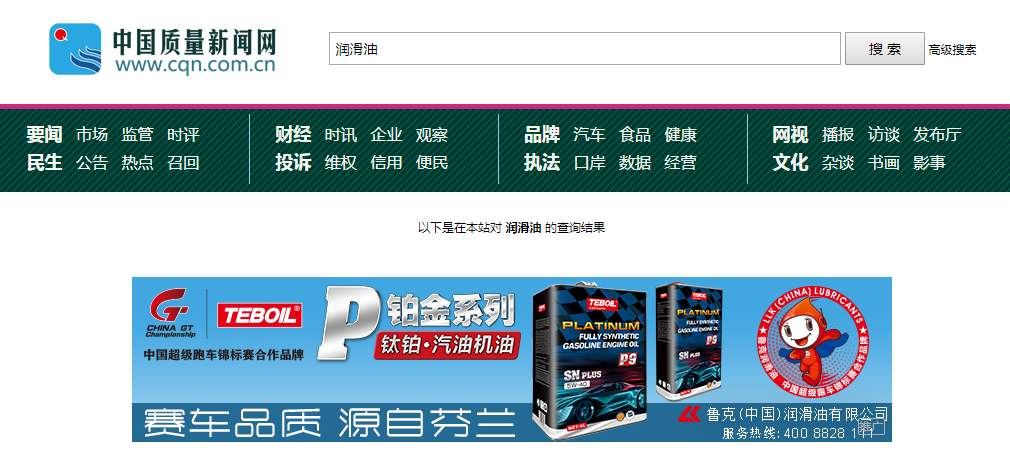
Task: Click the China GT Championship logo
Action: click(170, 314)
